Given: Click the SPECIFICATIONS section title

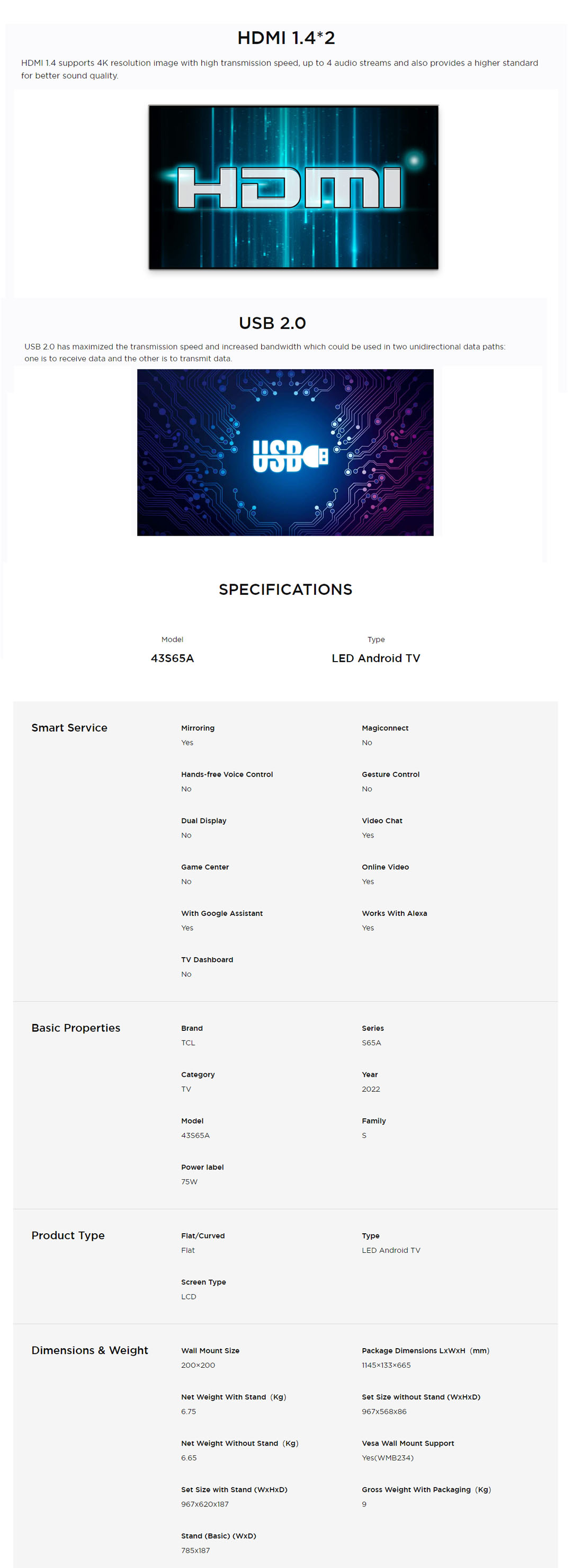Looking at the screenshot, I should click(x=285, y=589).
